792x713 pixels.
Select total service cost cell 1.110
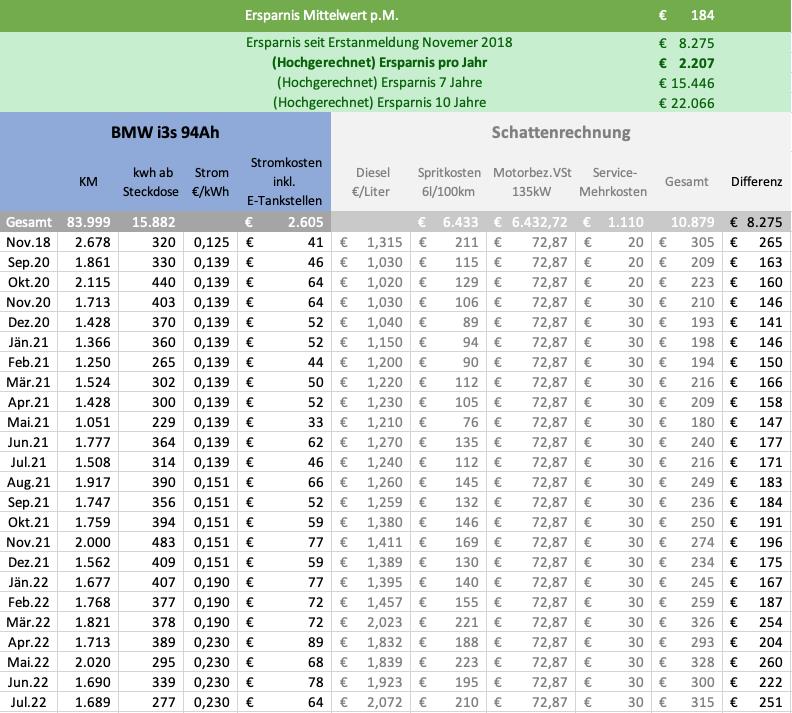click(626, 222)
